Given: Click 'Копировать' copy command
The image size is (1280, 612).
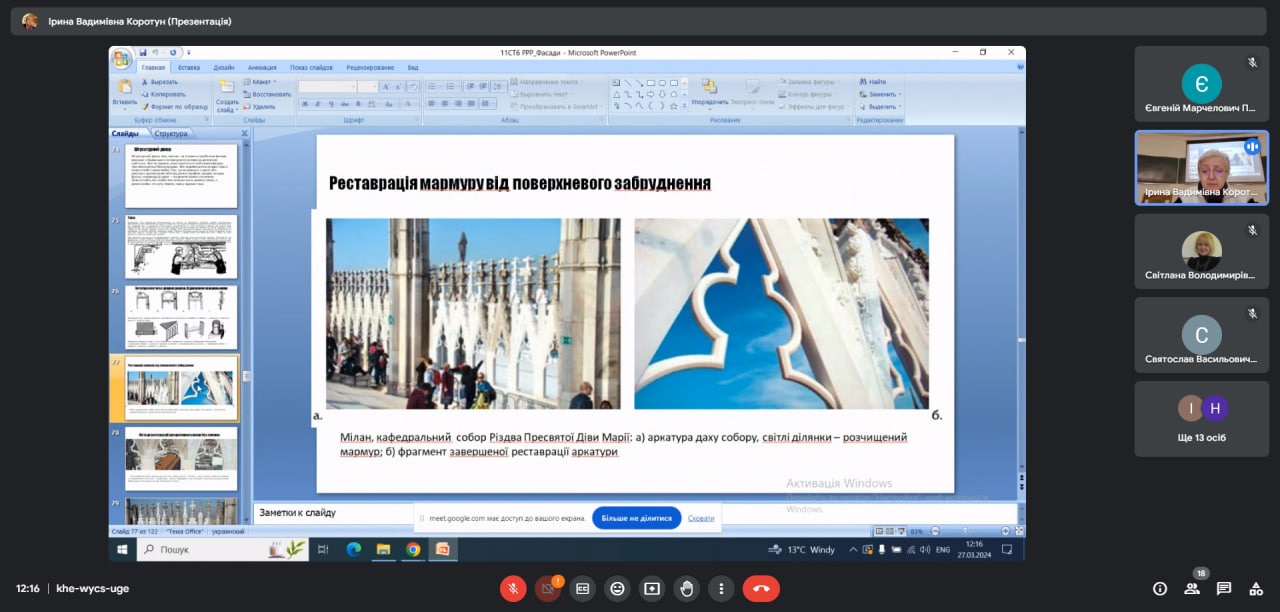Looking at the screenshot, I should click(x=163, y=94).
